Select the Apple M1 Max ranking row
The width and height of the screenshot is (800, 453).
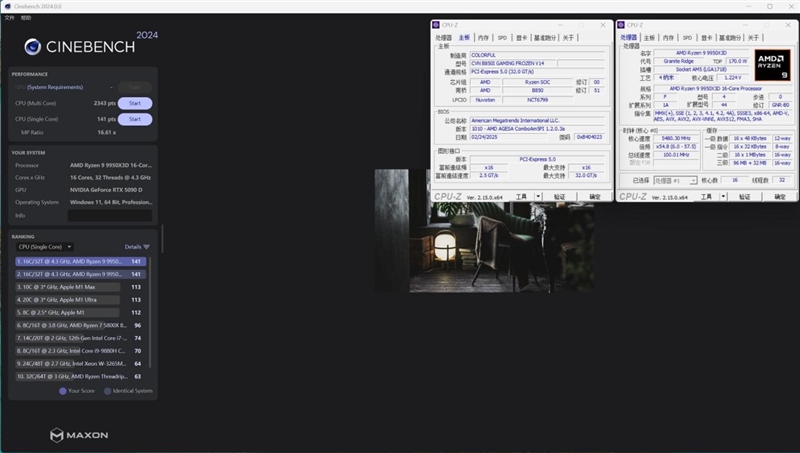[x=81, y=286]
